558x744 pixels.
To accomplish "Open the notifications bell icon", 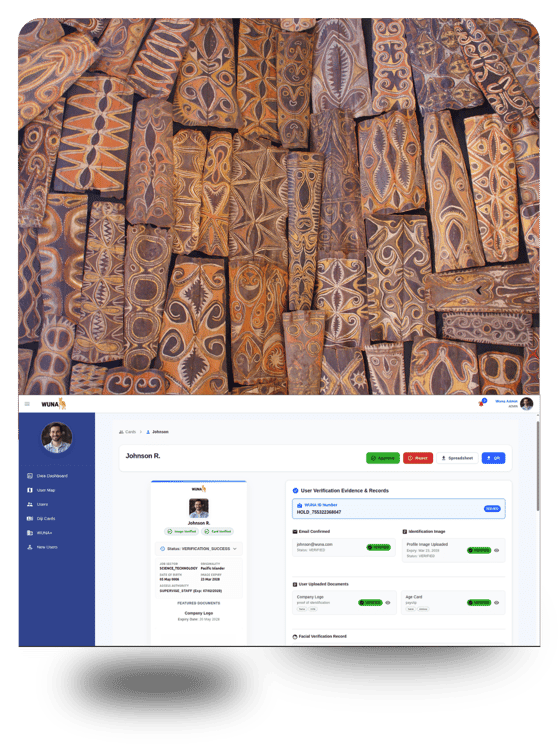I will [481, 403].
